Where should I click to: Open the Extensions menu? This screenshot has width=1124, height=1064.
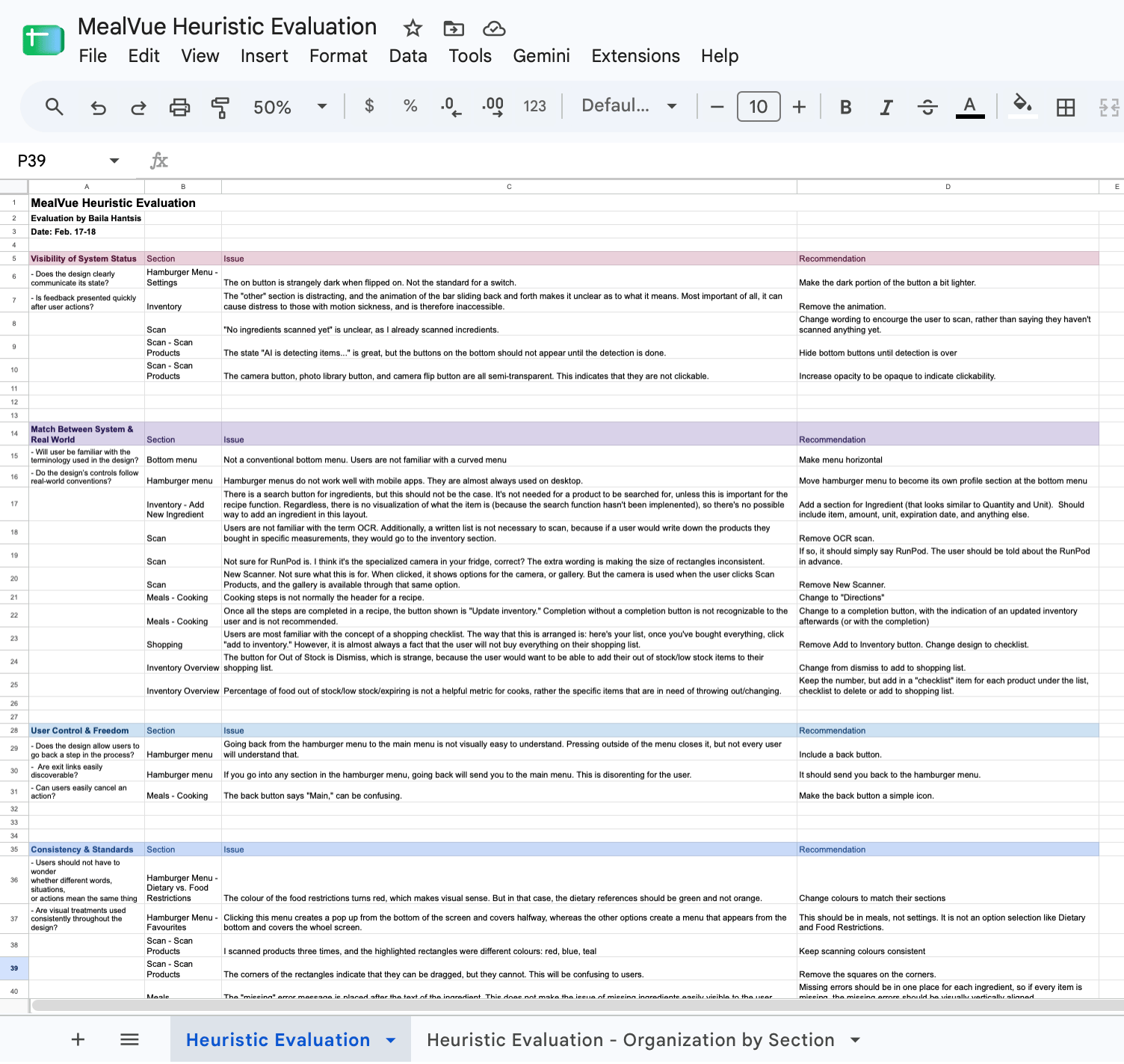point(636,56)
